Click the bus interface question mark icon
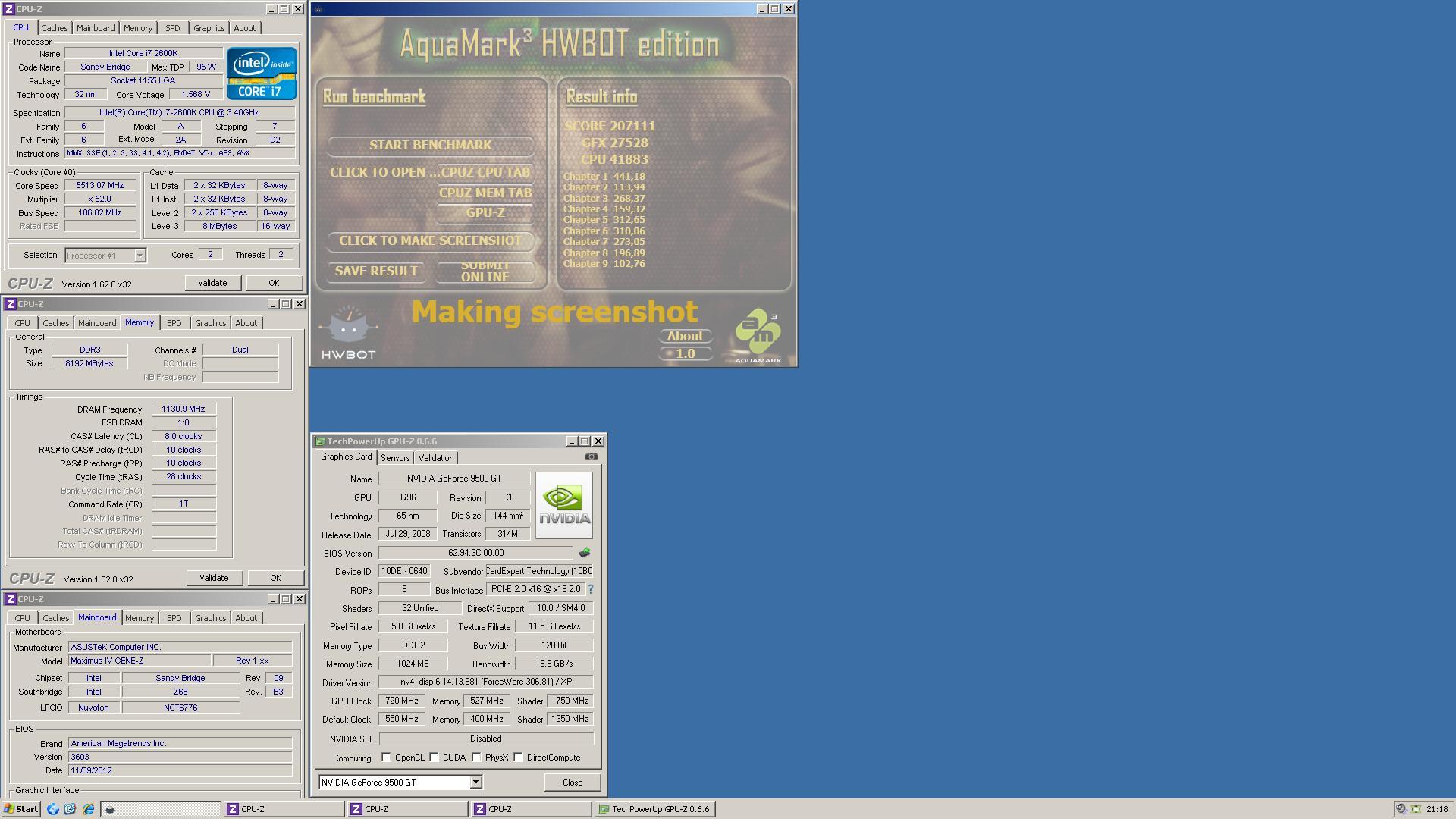The image size is (1456, 819). tap(591, 589)
